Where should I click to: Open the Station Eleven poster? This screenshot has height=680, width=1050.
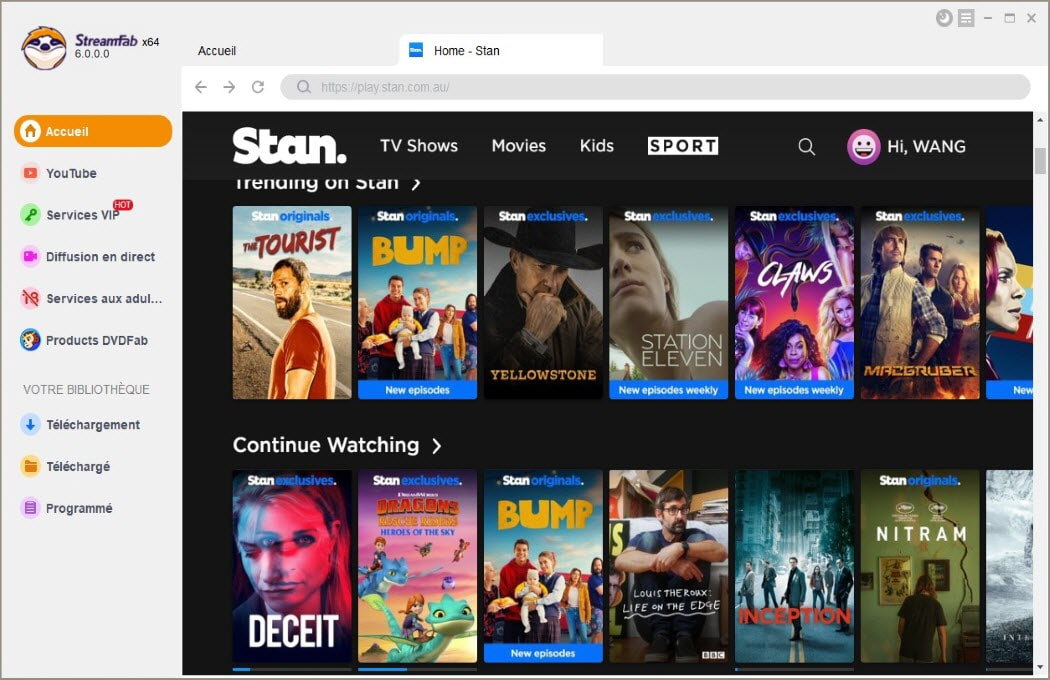click(x=668, y=302)
